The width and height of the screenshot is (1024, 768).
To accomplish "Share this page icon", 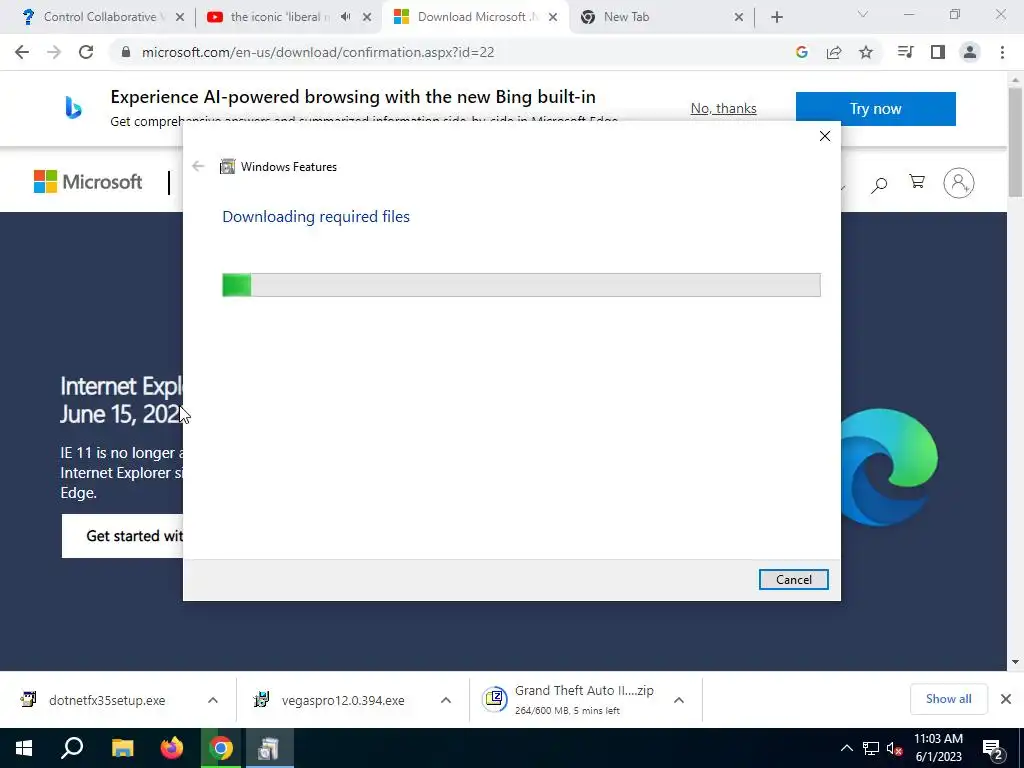I will [x=834, y=52].
